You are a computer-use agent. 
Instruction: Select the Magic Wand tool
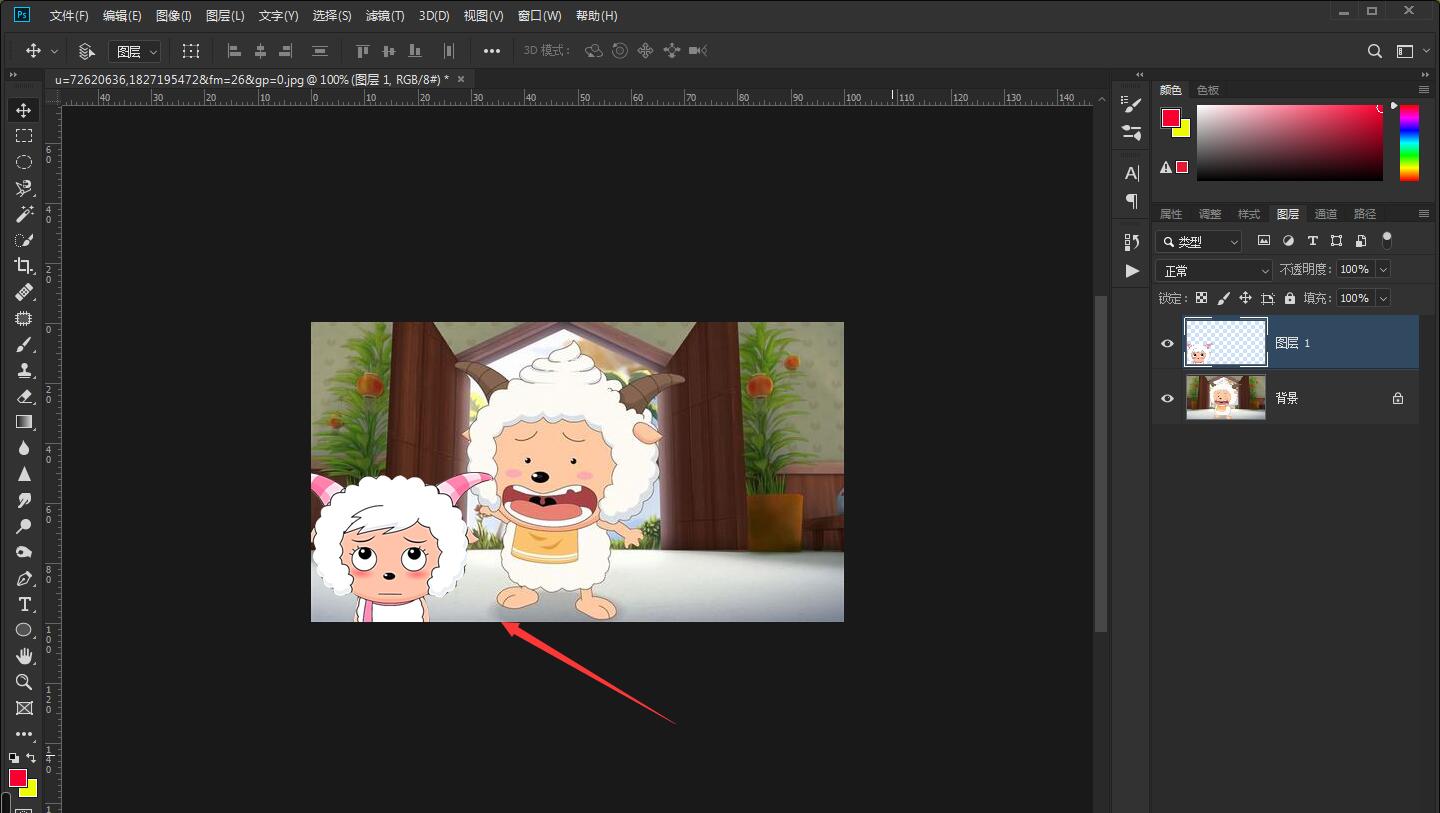pyautogui.click(x=24, y=214)
